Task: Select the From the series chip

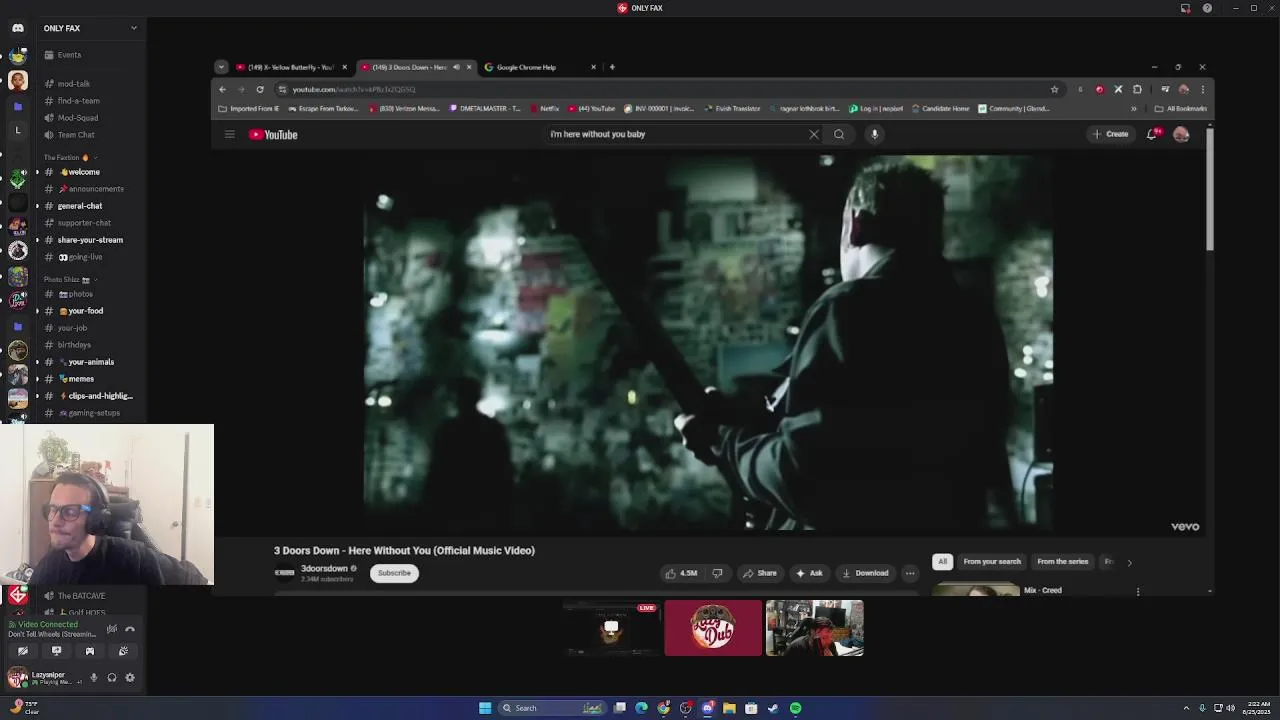Action: pos(1062,562)
